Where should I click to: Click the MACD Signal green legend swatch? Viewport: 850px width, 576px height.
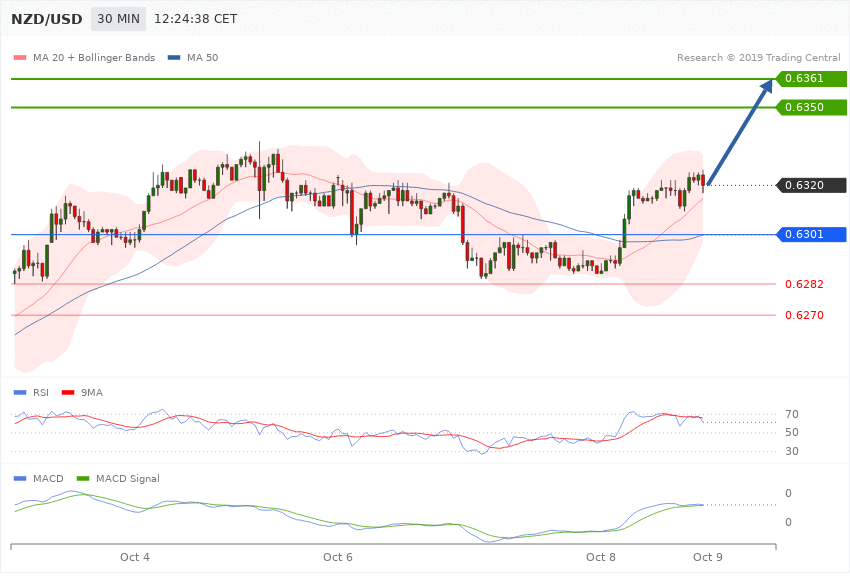coord(83,478)
